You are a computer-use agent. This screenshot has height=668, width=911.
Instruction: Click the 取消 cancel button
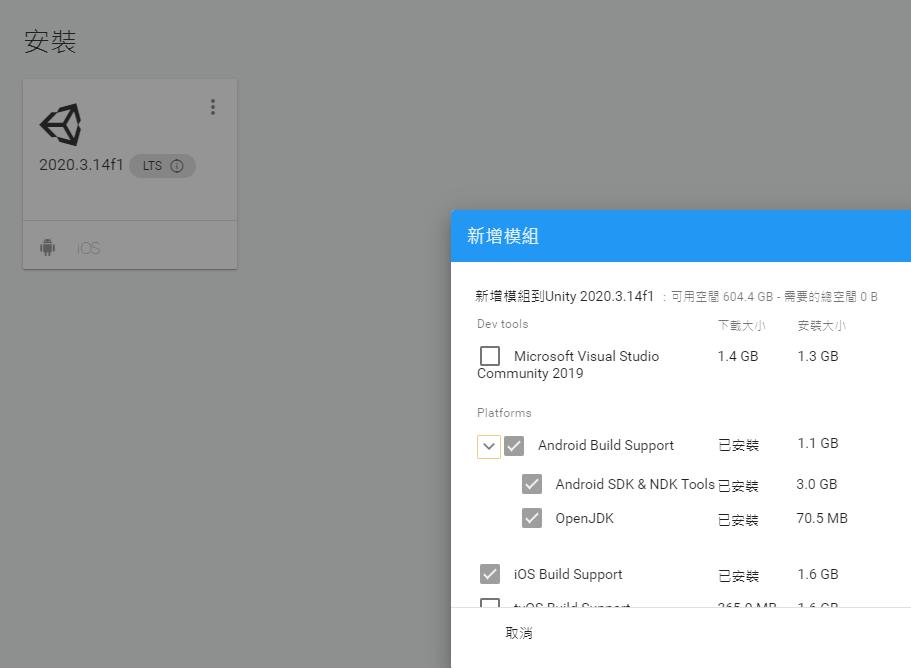point(519,633)
